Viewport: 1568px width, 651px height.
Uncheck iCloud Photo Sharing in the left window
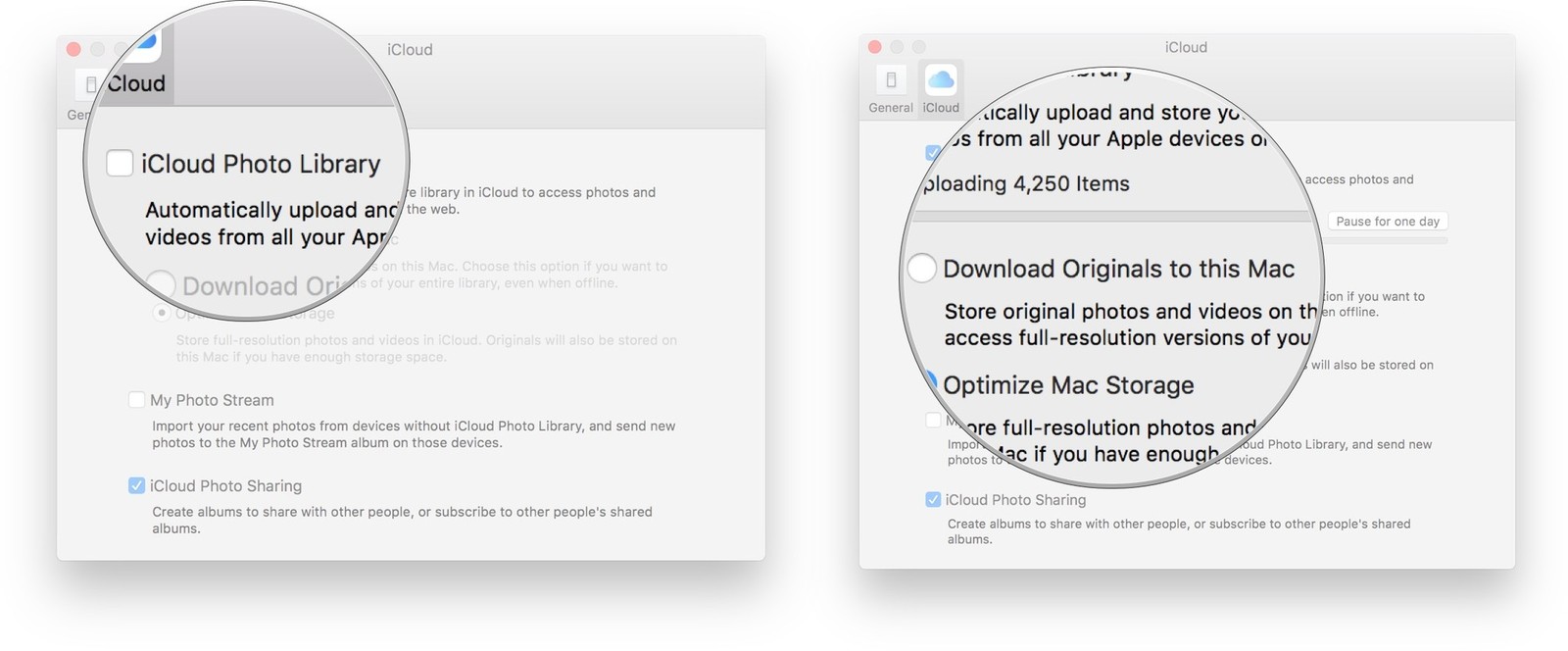(136, 485)
